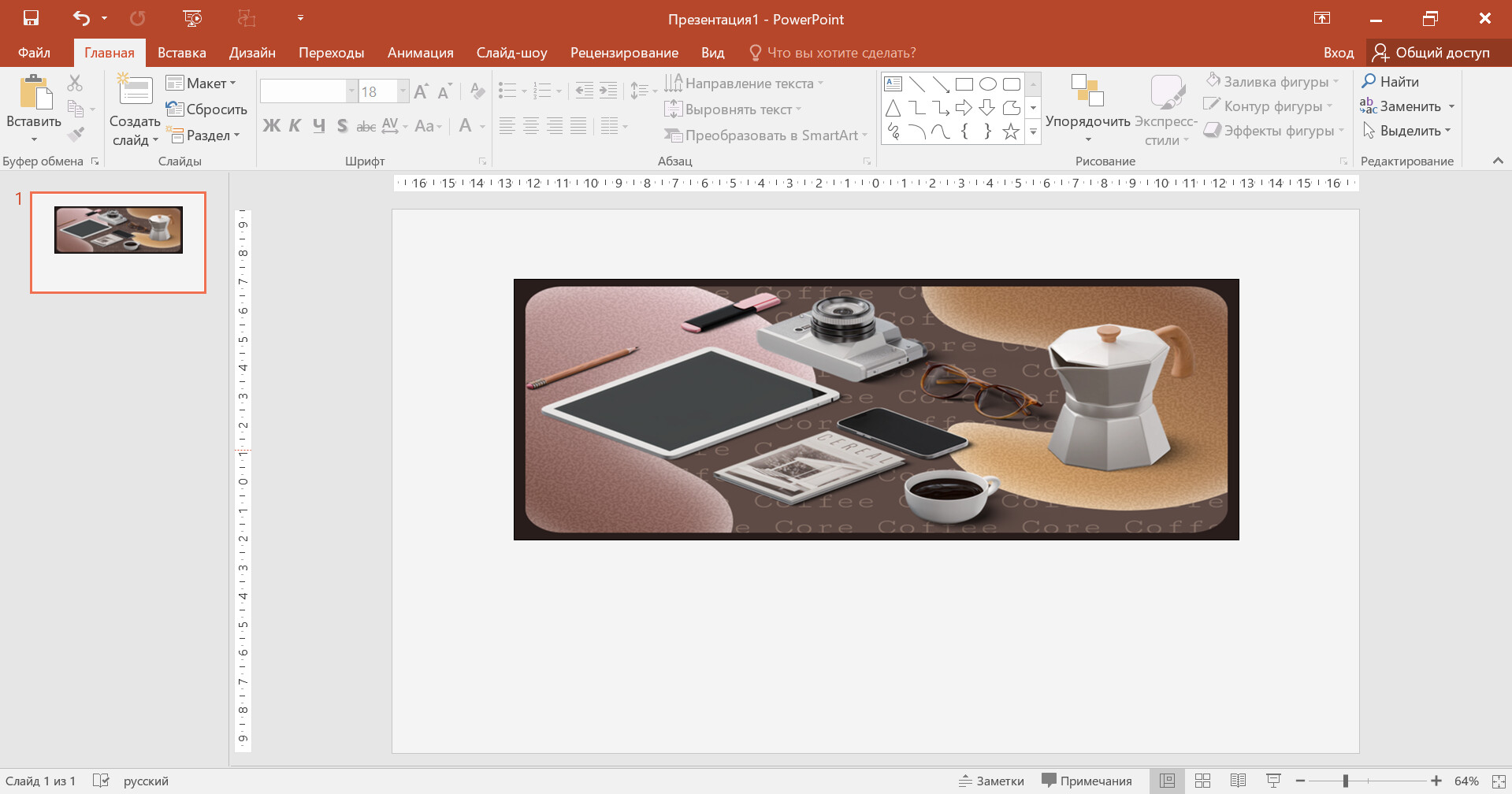Toggle the Notes (Заметки) pane
The height and width of the screenshot is (794, 1512).
tap(991, 781)
